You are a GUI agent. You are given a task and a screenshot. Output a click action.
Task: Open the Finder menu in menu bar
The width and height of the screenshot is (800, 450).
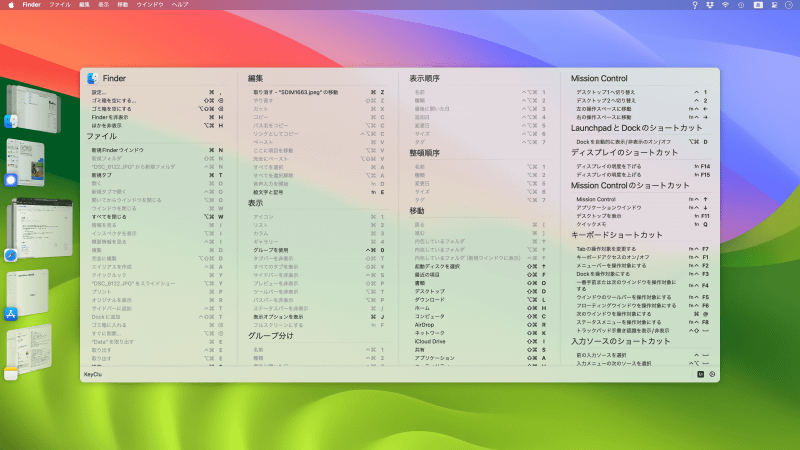[x=32, y=5]
